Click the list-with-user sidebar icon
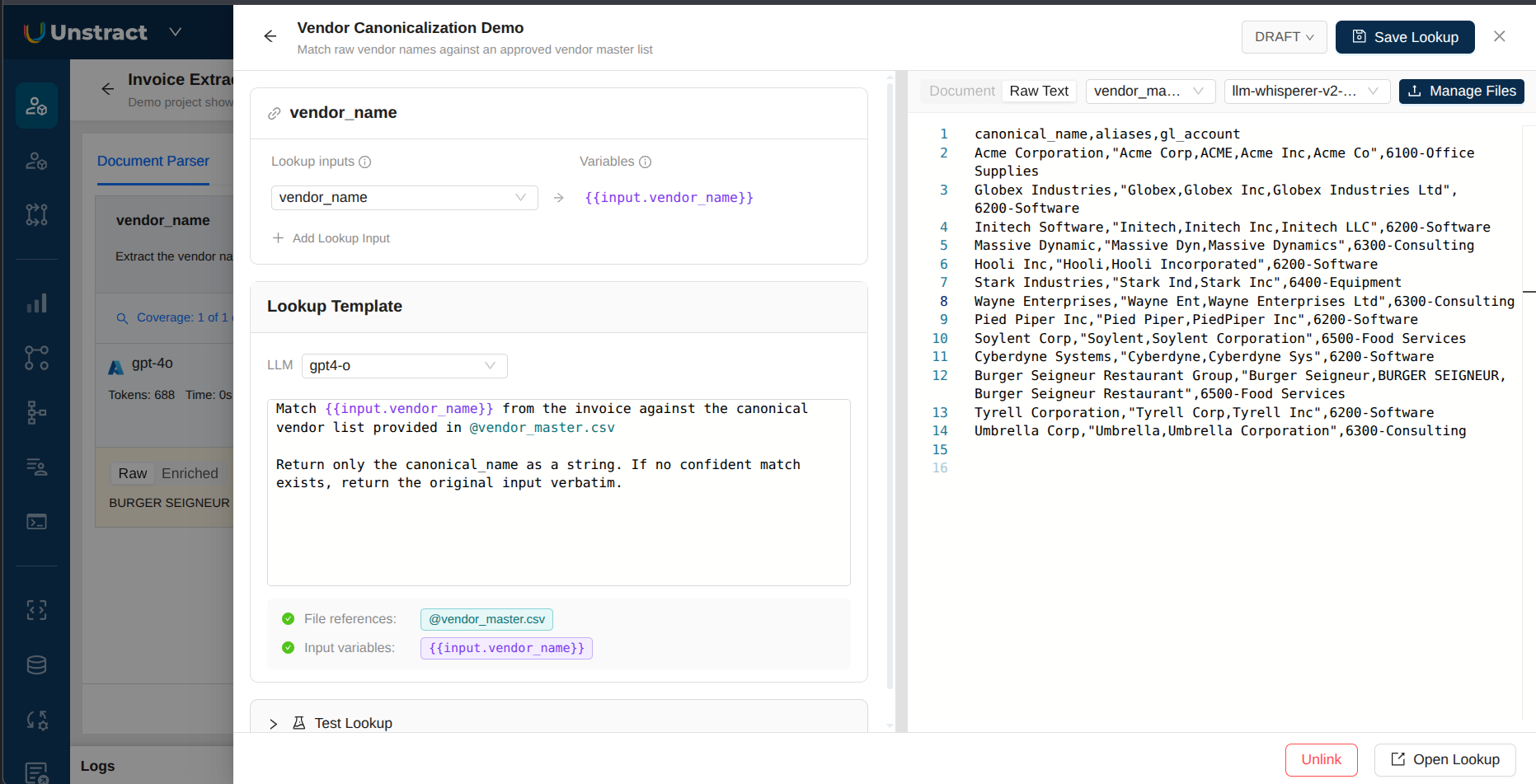Image resolution: width=1536 pixels, height=784 pixels. coord(36,467)
